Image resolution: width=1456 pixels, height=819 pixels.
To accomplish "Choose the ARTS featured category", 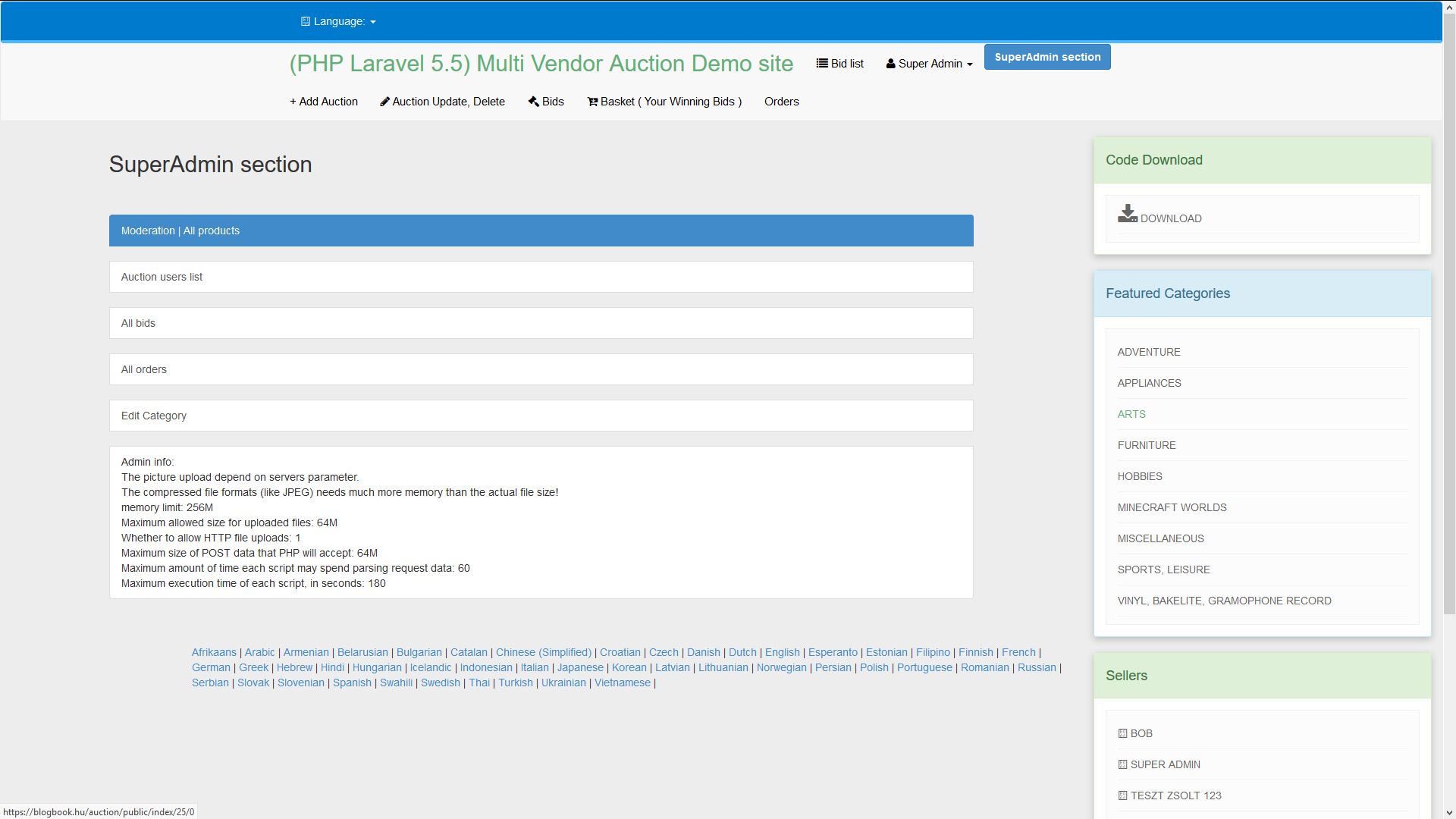I will pos(1131,414).
